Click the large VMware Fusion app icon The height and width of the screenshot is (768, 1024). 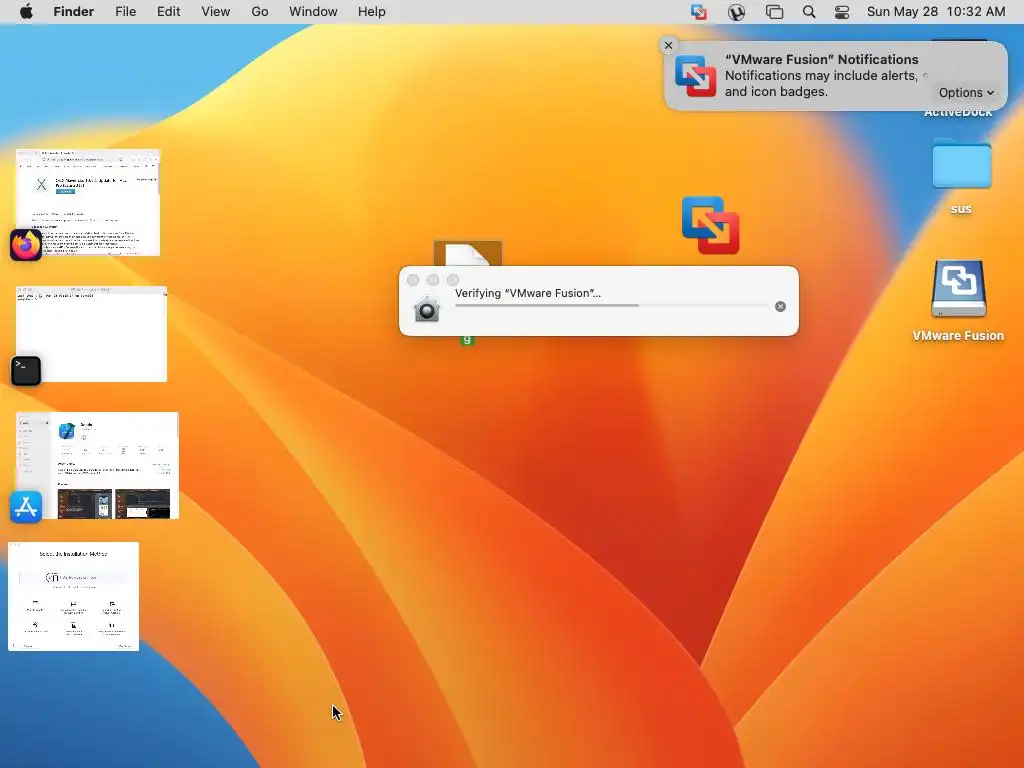pyautogui.click(x=711, y=225)
